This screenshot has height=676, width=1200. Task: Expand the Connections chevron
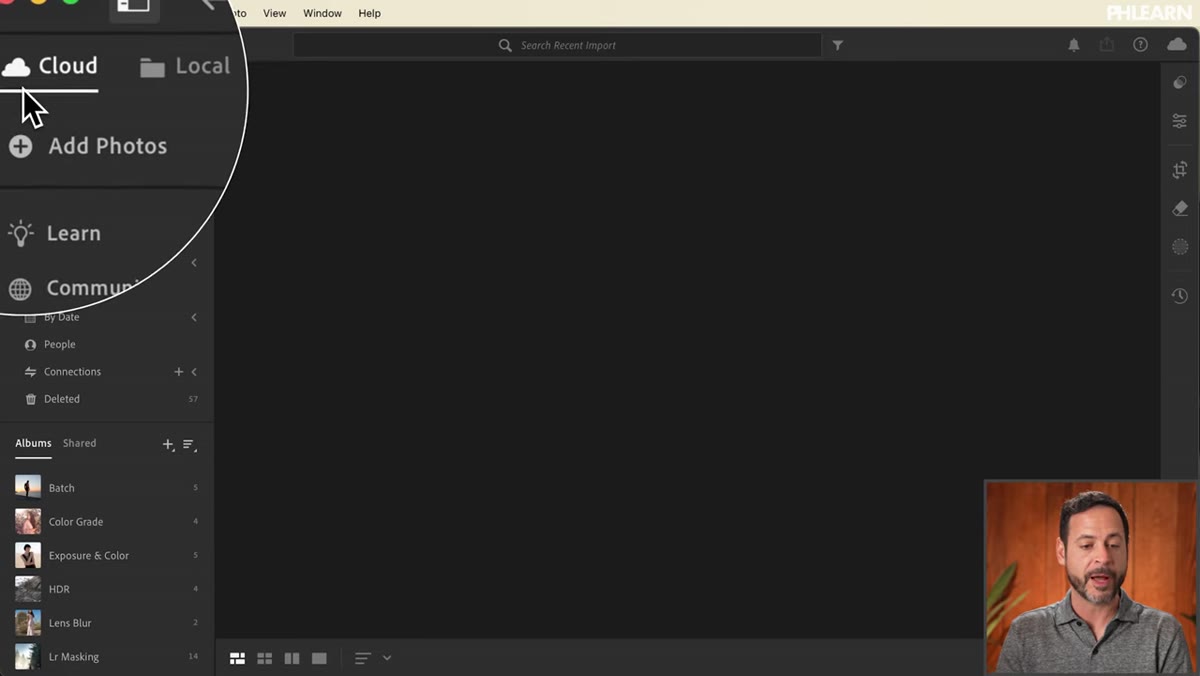pos(194,371)
